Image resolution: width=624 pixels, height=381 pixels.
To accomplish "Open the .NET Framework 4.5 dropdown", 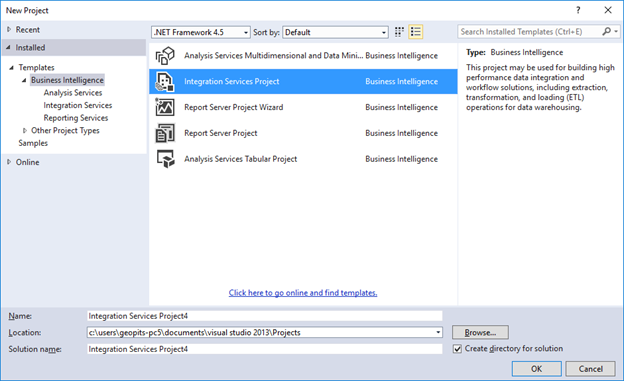I will (201, 32).
